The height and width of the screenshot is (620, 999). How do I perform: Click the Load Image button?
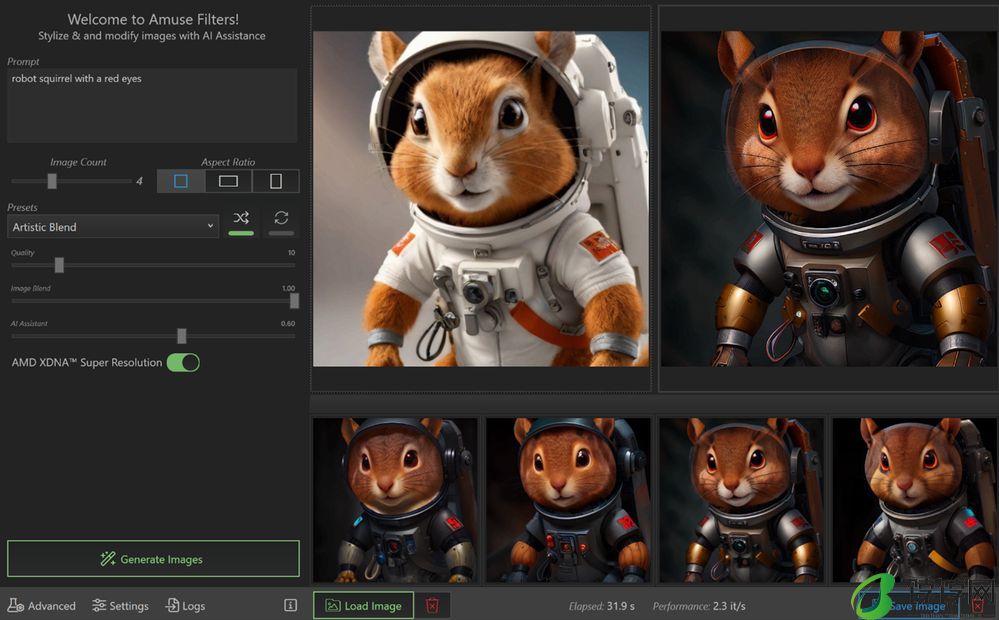[363, 605]
